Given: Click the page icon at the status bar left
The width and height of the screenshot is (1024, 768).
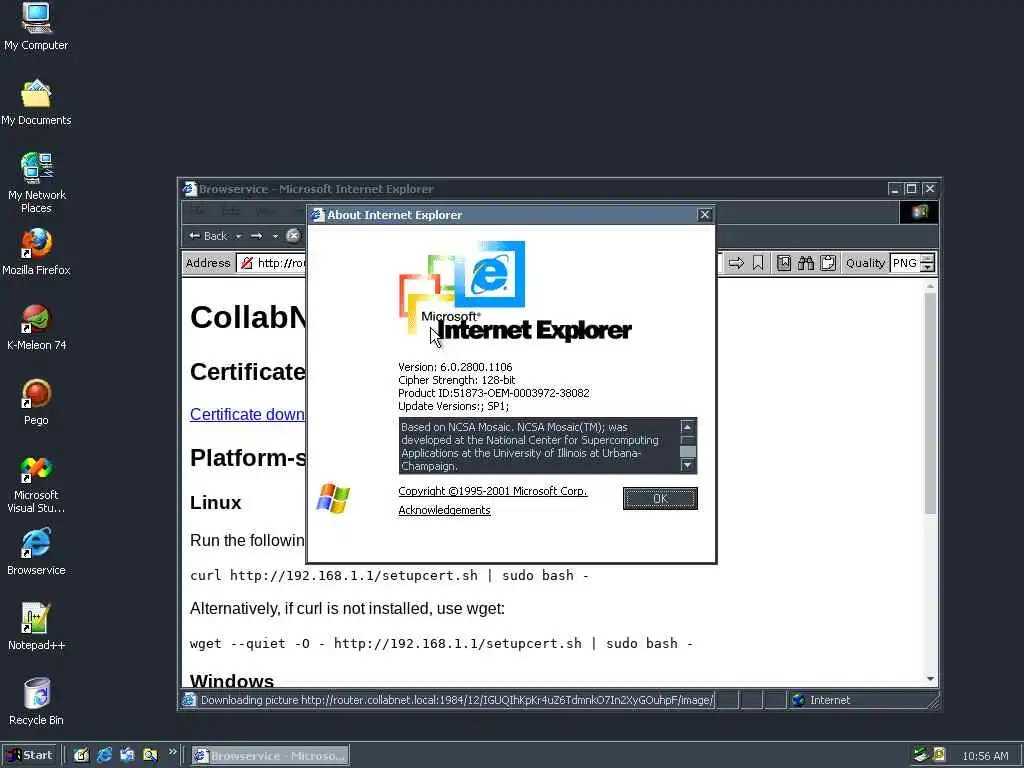Looking at the screenshot, I should pos(189,700).
